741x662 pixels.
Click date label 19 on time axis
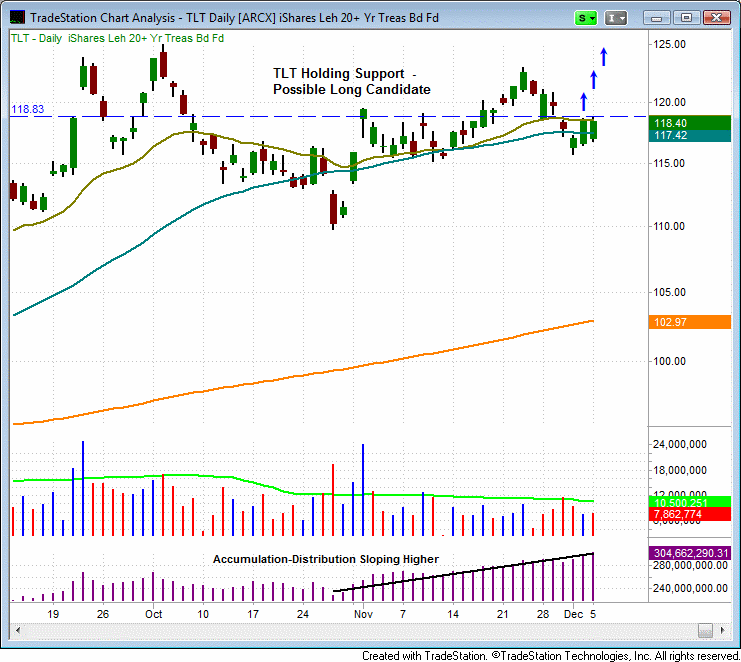click(x=53, y=614)
